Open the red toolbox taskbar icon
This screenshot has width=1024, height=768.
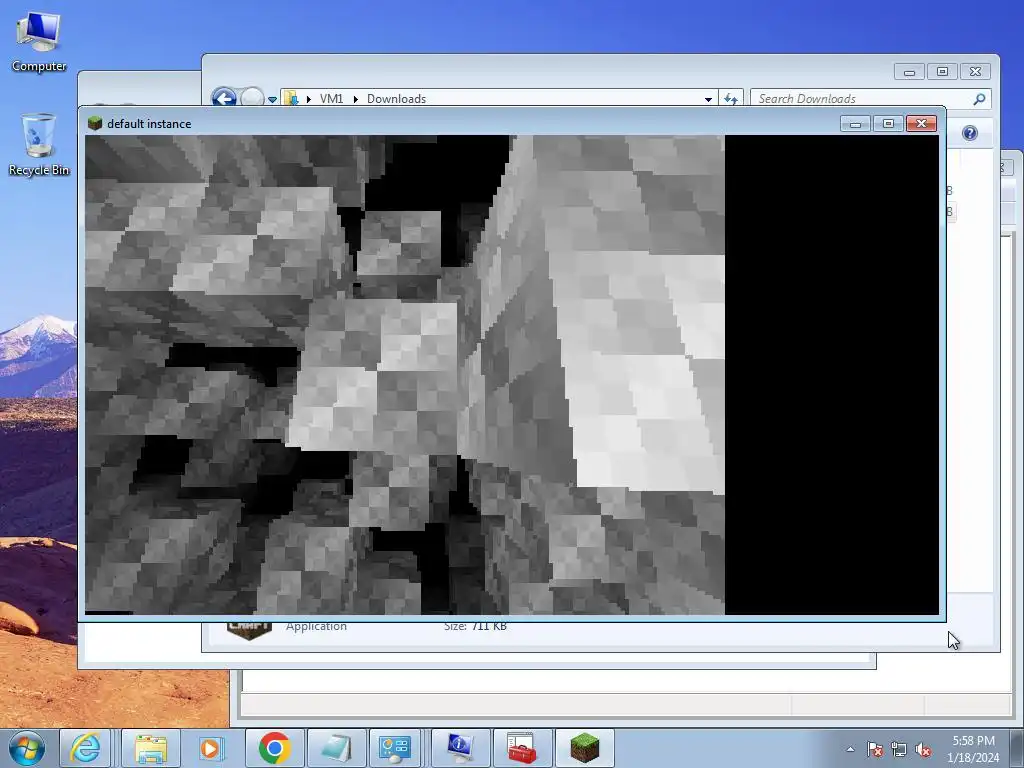522,748
